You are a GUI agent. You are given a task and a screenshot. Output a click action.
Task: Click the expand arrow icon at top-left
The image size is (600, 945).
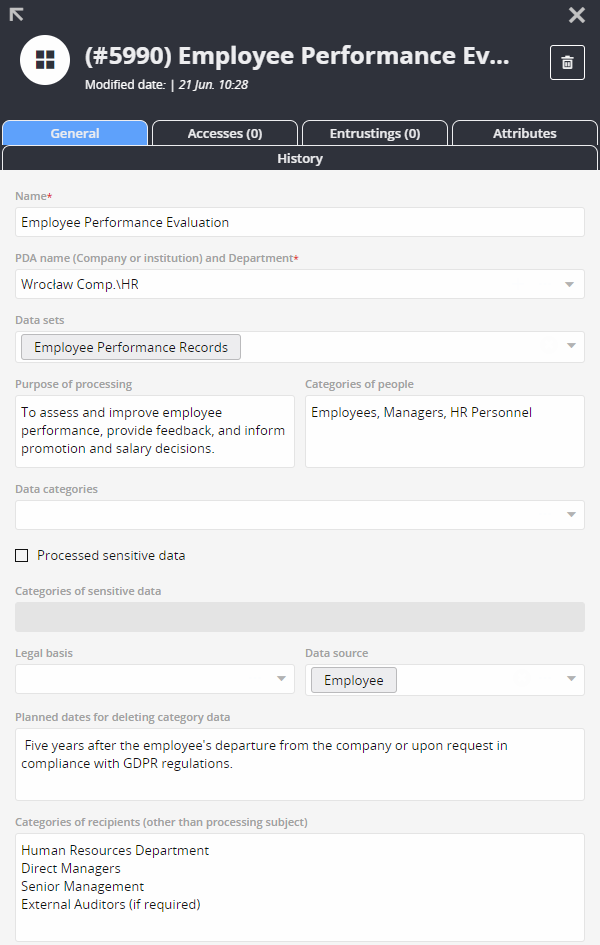pyautogui.click(x=16, y=14)
